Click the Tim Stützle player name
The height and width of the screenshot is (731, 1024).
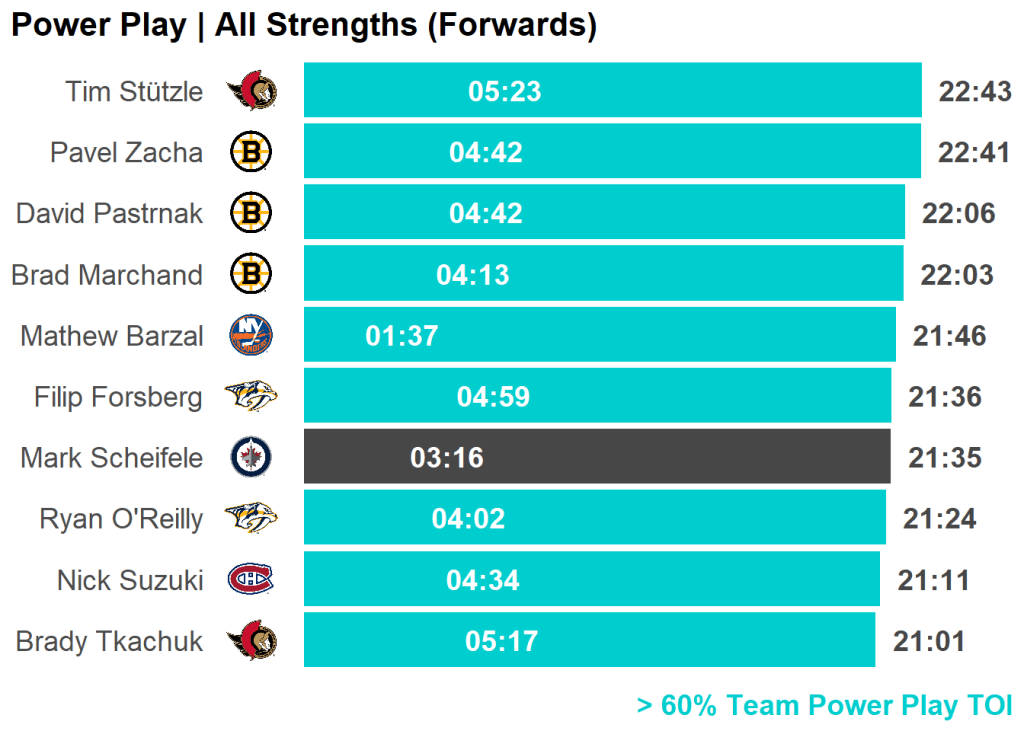(134, 92)
